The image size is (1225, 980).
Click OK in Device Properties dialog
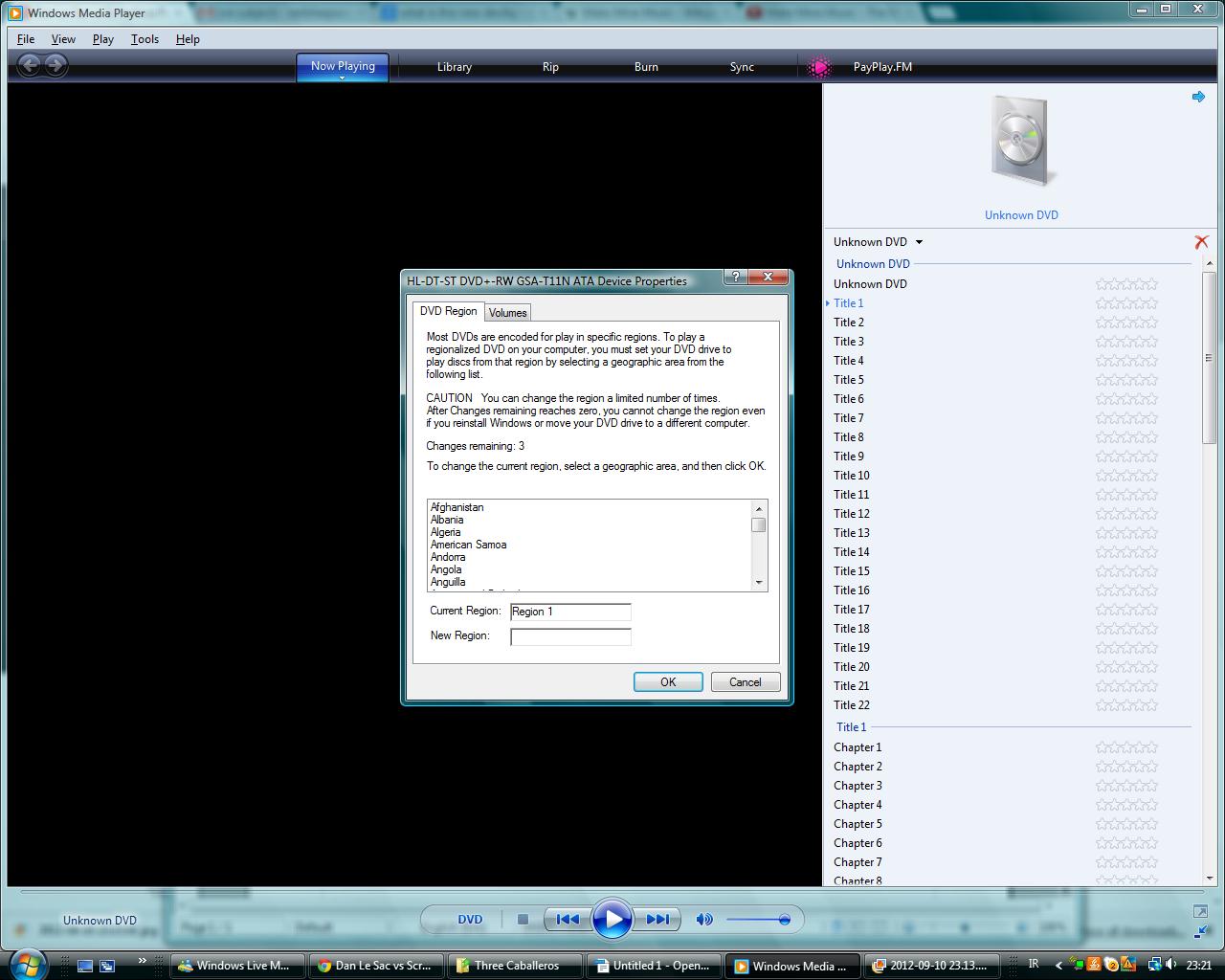point(668,682)
